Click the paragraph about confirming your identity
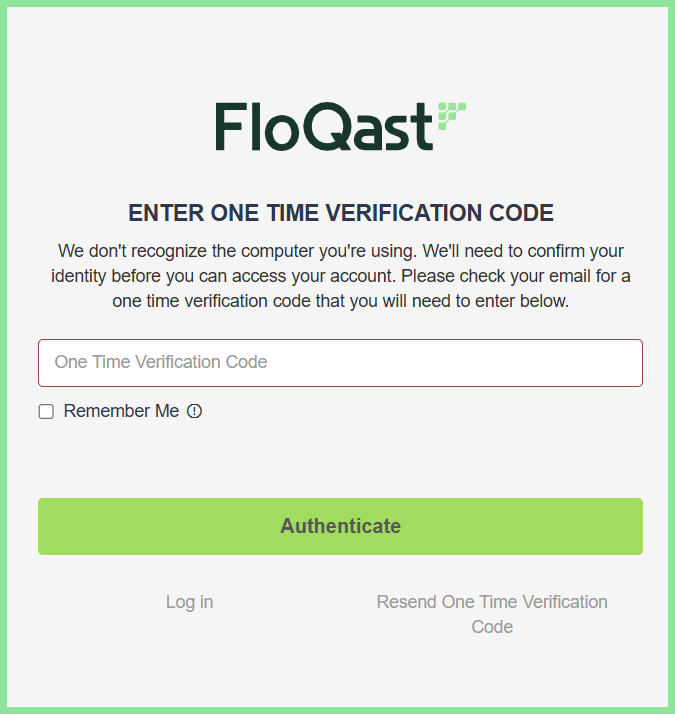 tap(340, 276)
